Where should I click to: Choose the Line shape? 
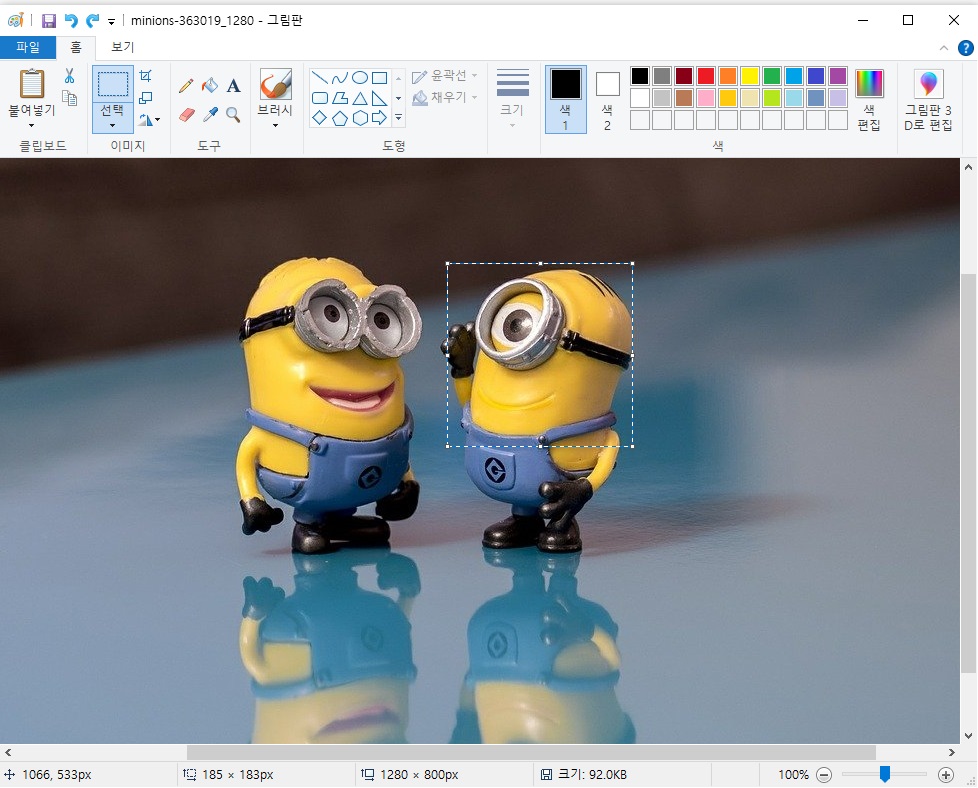click(x=319, y=78)
